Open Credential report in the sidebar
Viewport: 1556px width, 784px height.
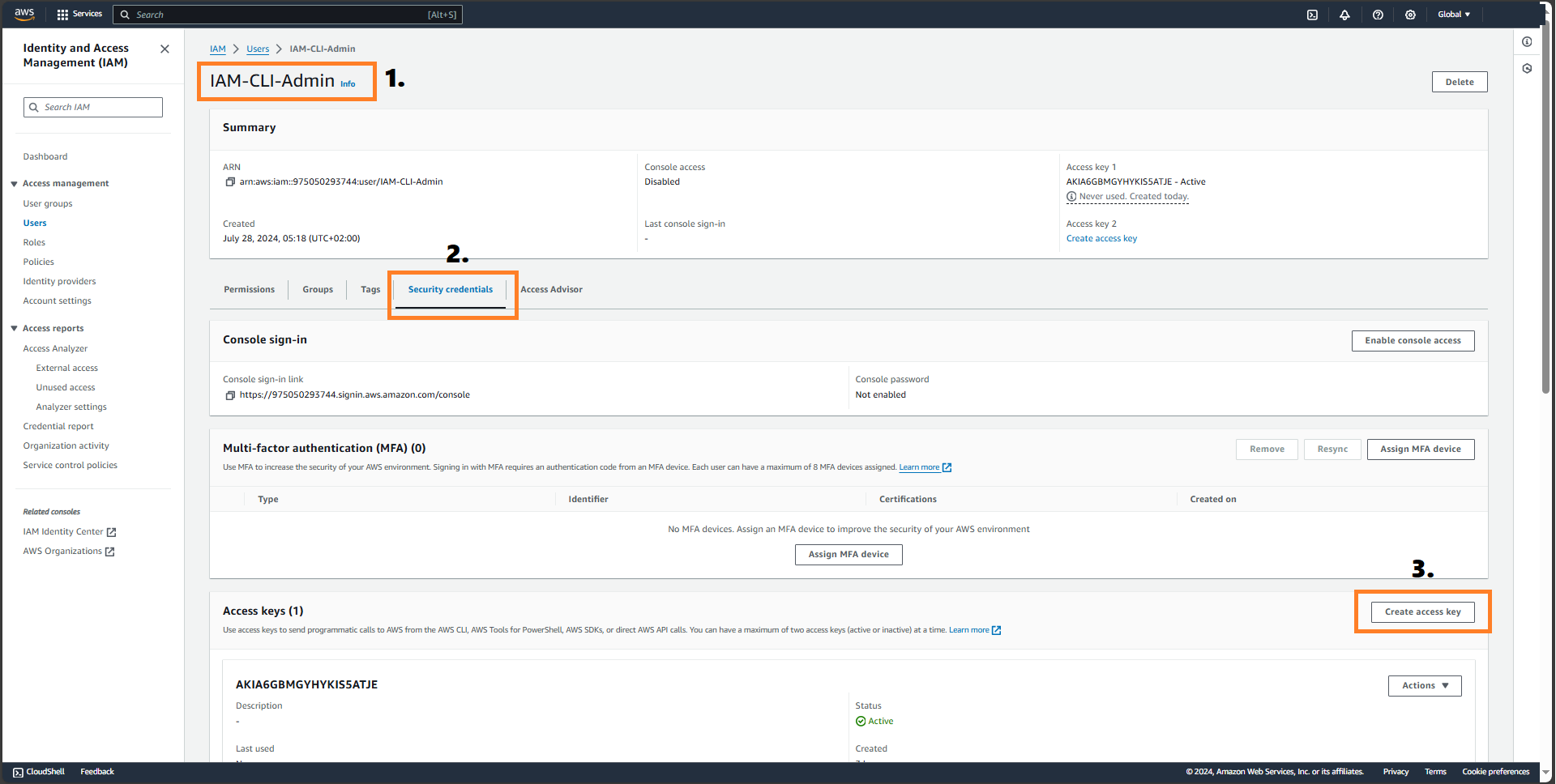coord(58,427)
